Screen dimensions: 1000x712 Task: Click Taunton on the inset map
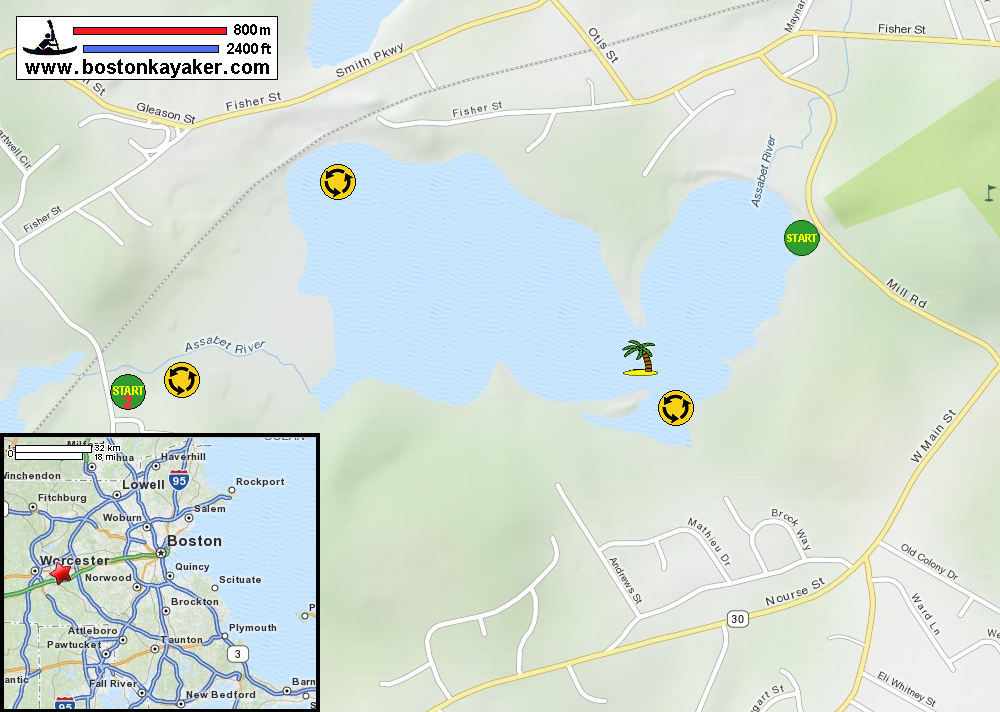(x=182, y=640)
